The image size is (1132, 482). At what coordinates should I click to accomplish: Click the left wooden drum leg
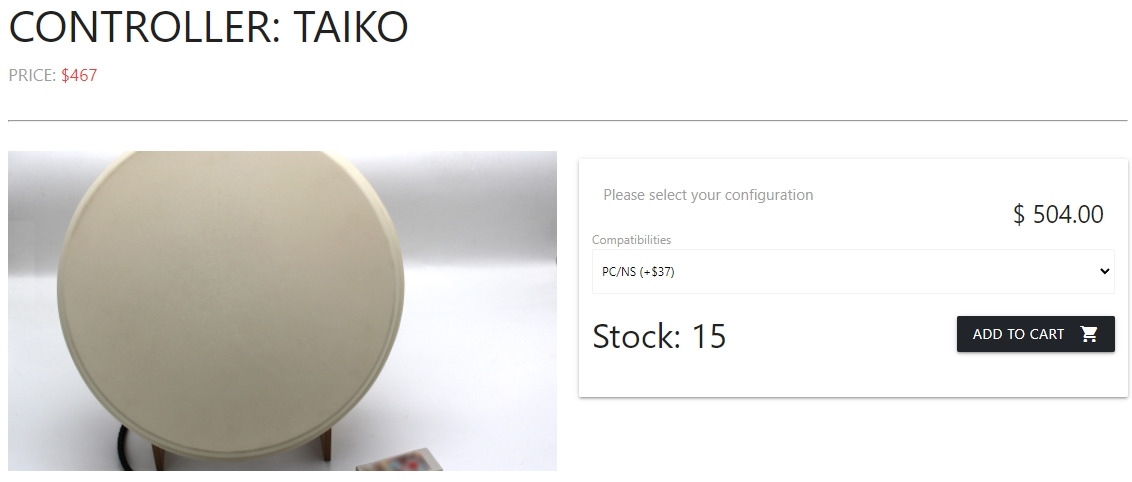pos(158,457)
